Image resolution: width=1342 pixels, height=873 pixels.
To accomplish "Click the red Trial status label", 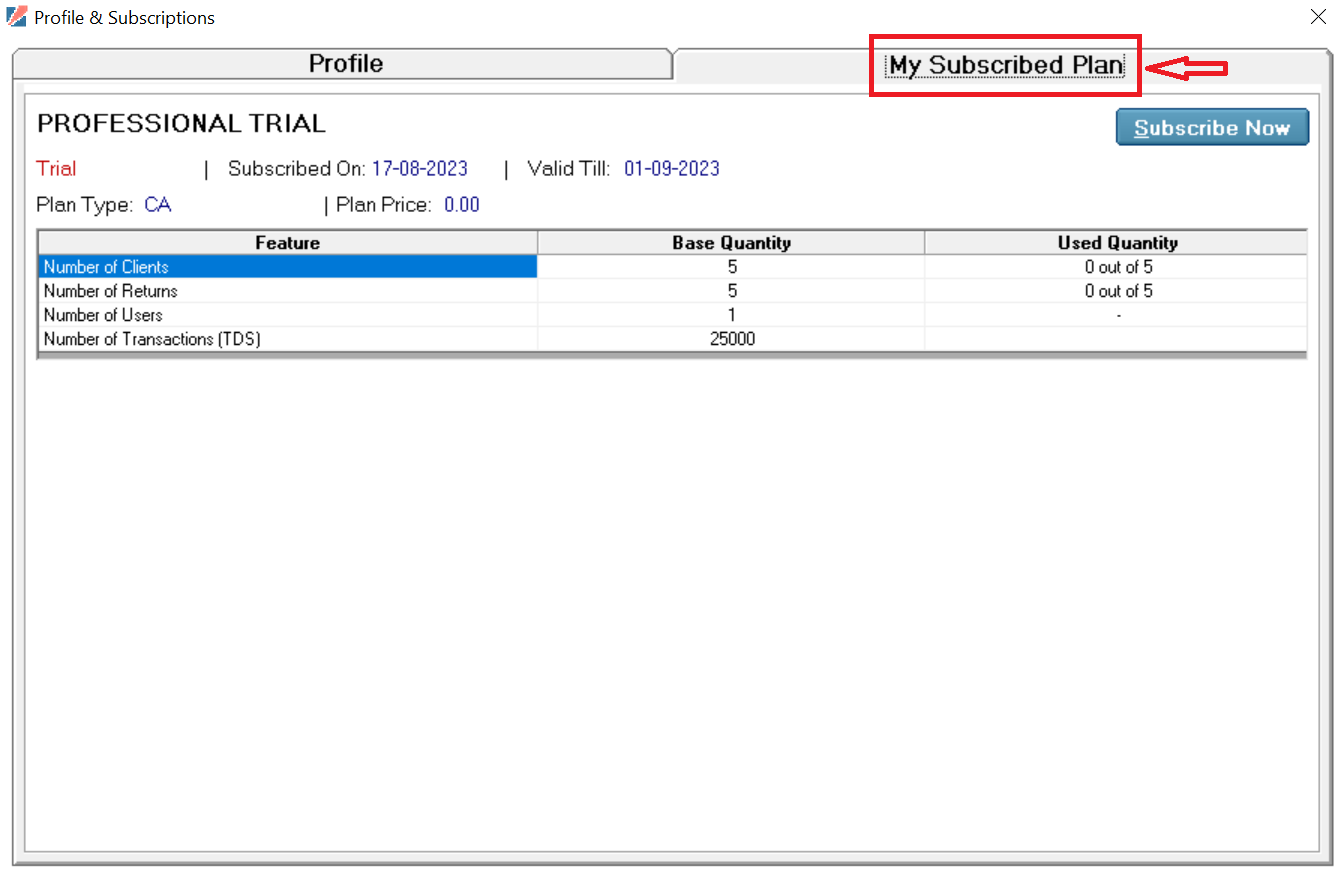I will pos(56,169).
